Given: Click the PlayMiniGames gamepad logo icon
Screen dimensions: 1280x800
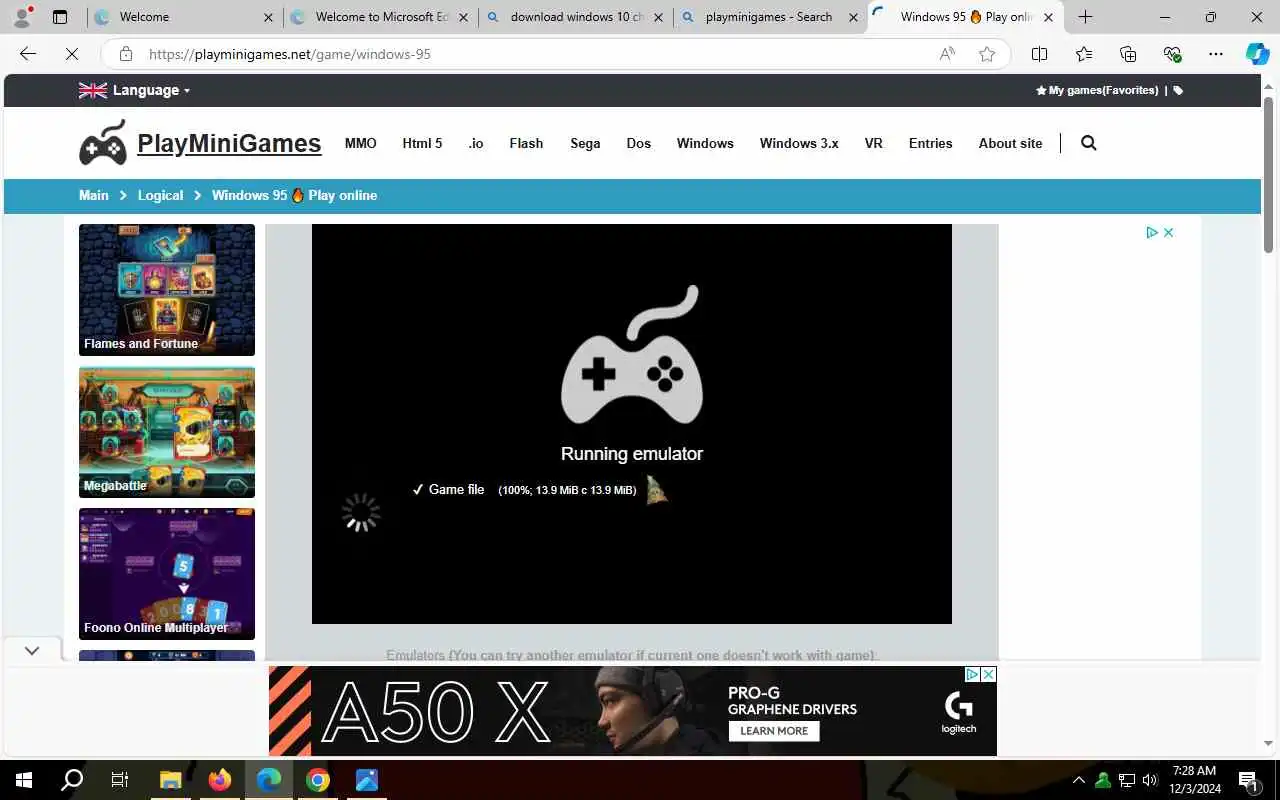Looking at the screenshot, I should [103, 143].
